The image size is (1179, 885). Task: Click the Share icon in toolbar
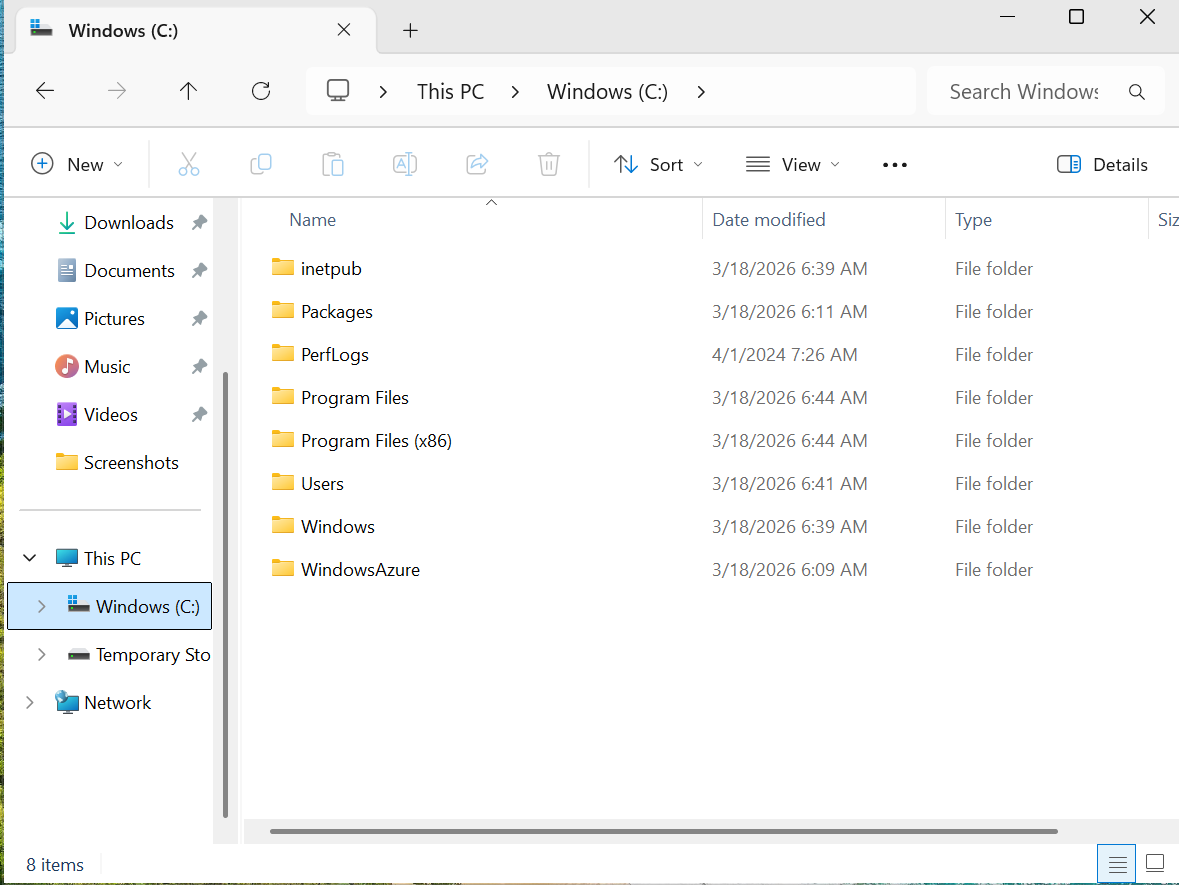tap(477, 164)
